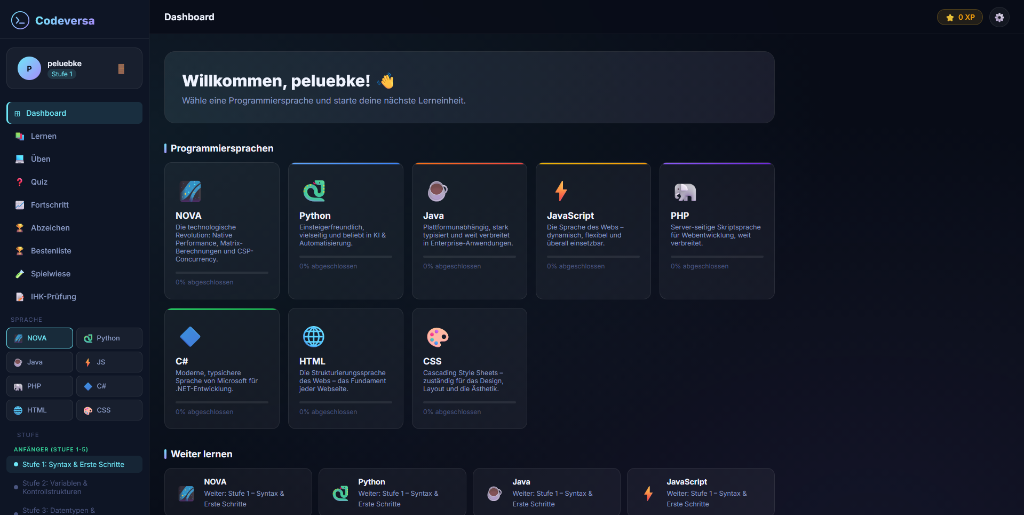Open the IHK-Prüfung page

(x=74, y=296)
